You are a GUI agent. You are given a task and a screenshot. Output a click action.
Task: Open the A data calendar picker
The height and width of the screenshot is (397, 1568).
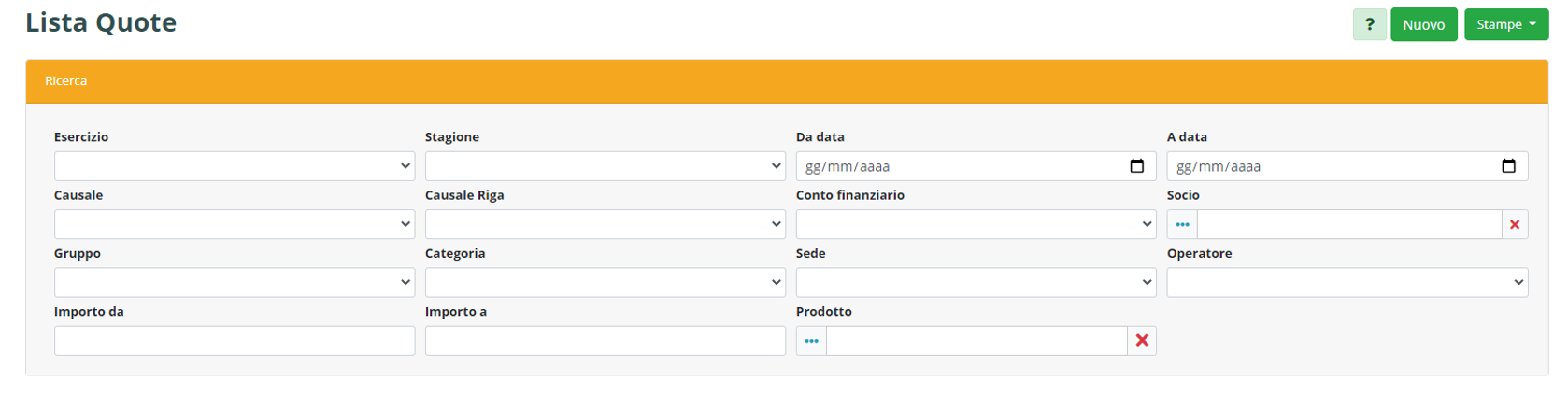point(1508,166)
